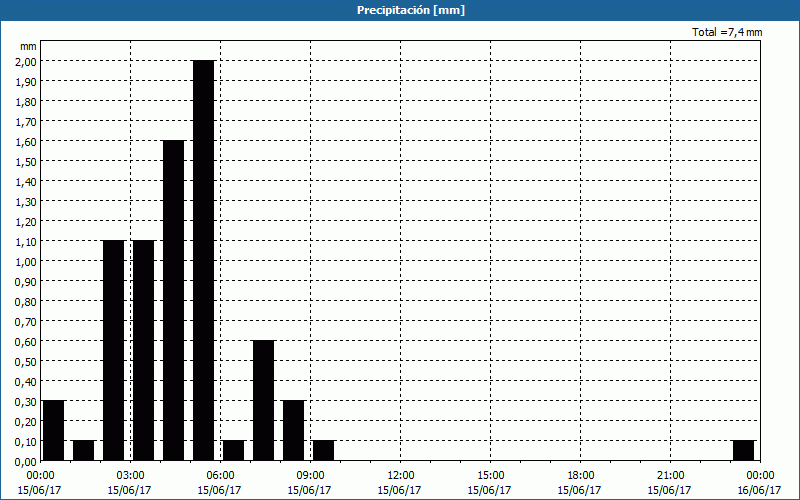The height and width of the screenshot is (500, 800).
Task: Click the 1,50 y-axis label
Action: click(x=28, y=161)
